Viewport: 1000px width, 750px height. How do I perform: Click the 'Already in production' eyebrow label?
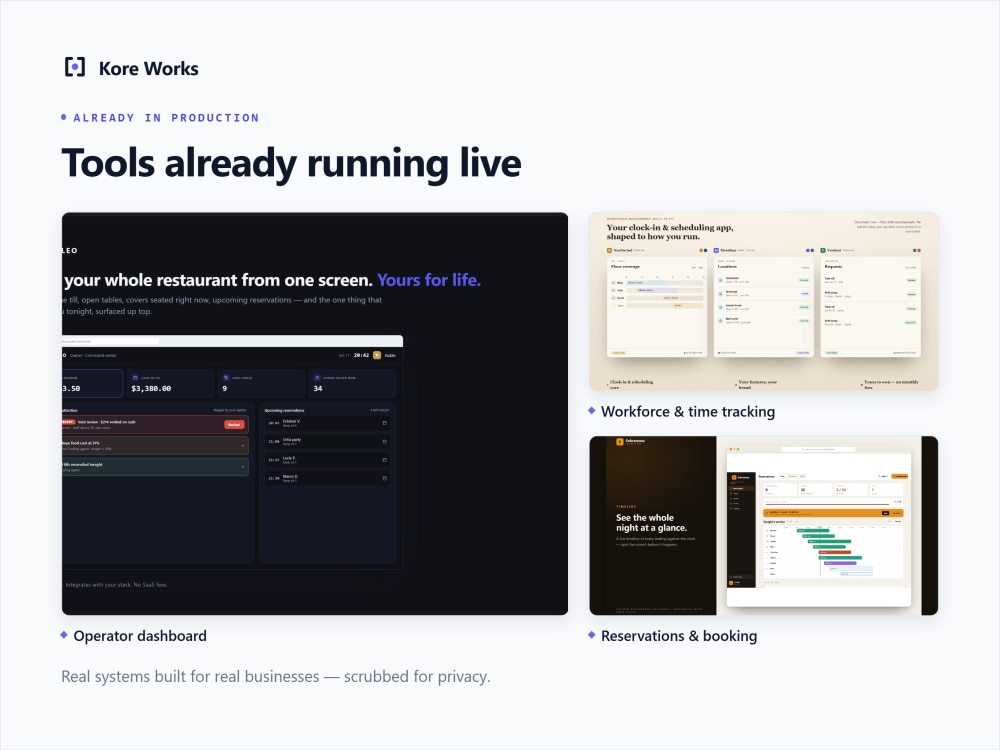166,118
